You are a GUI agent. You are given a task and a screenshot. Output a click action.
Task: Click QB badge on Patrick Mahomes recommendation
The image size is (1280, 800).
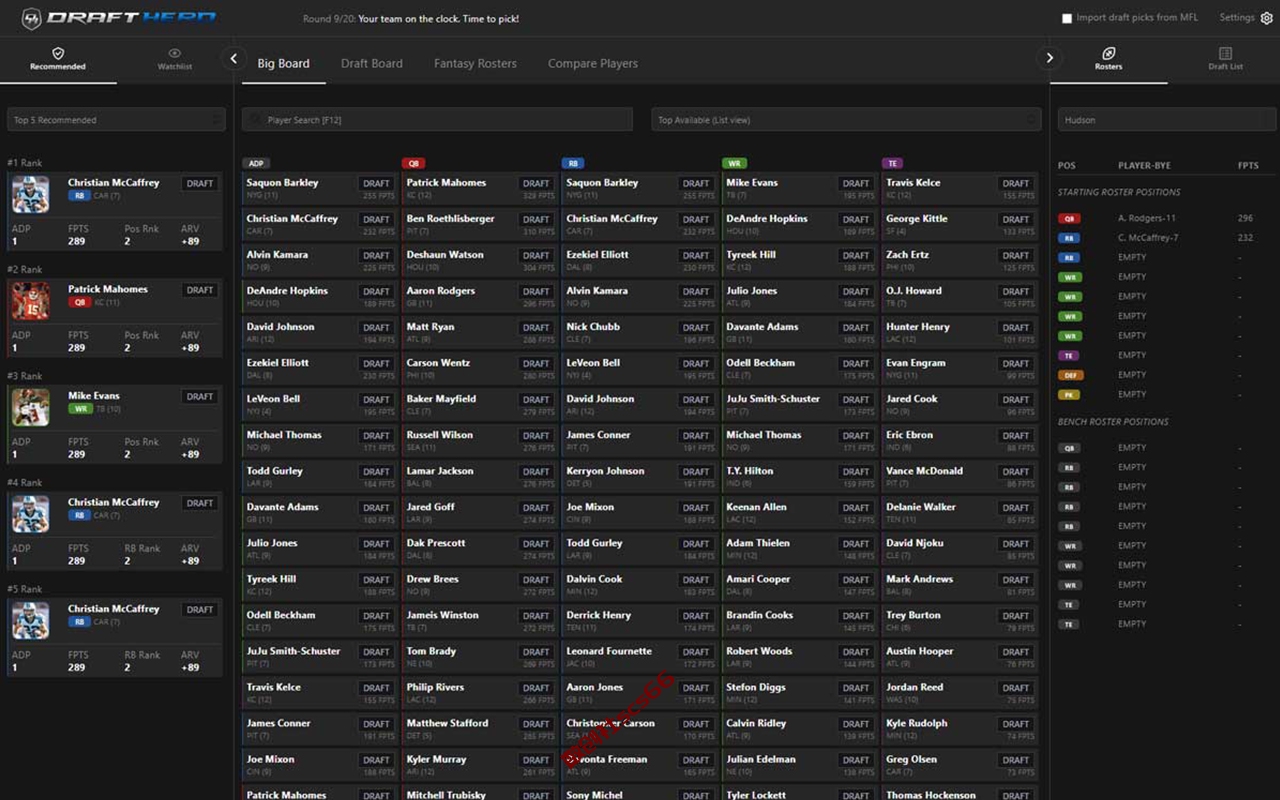pos(79,302)
